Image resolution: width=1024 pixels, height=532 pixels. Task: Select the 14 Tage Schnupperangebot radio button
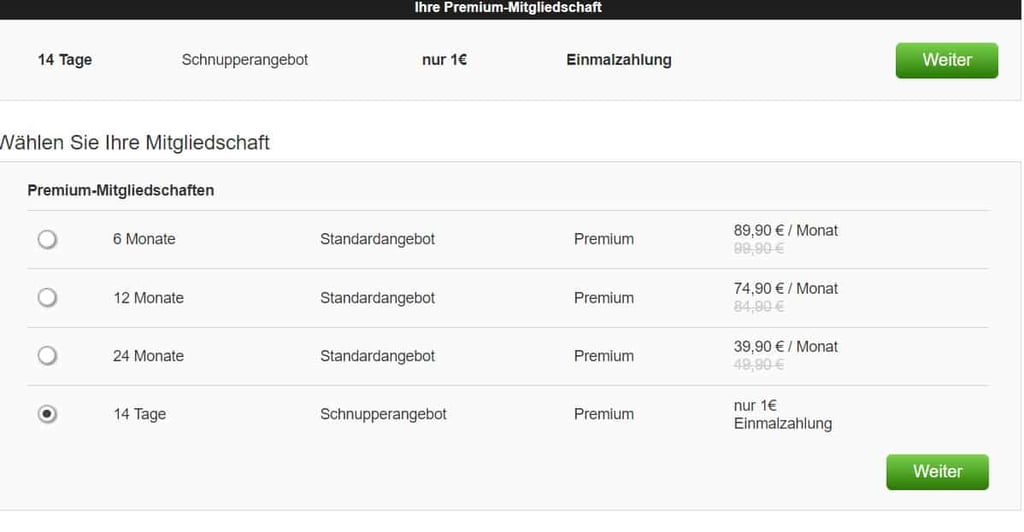[x=47, y=414]
